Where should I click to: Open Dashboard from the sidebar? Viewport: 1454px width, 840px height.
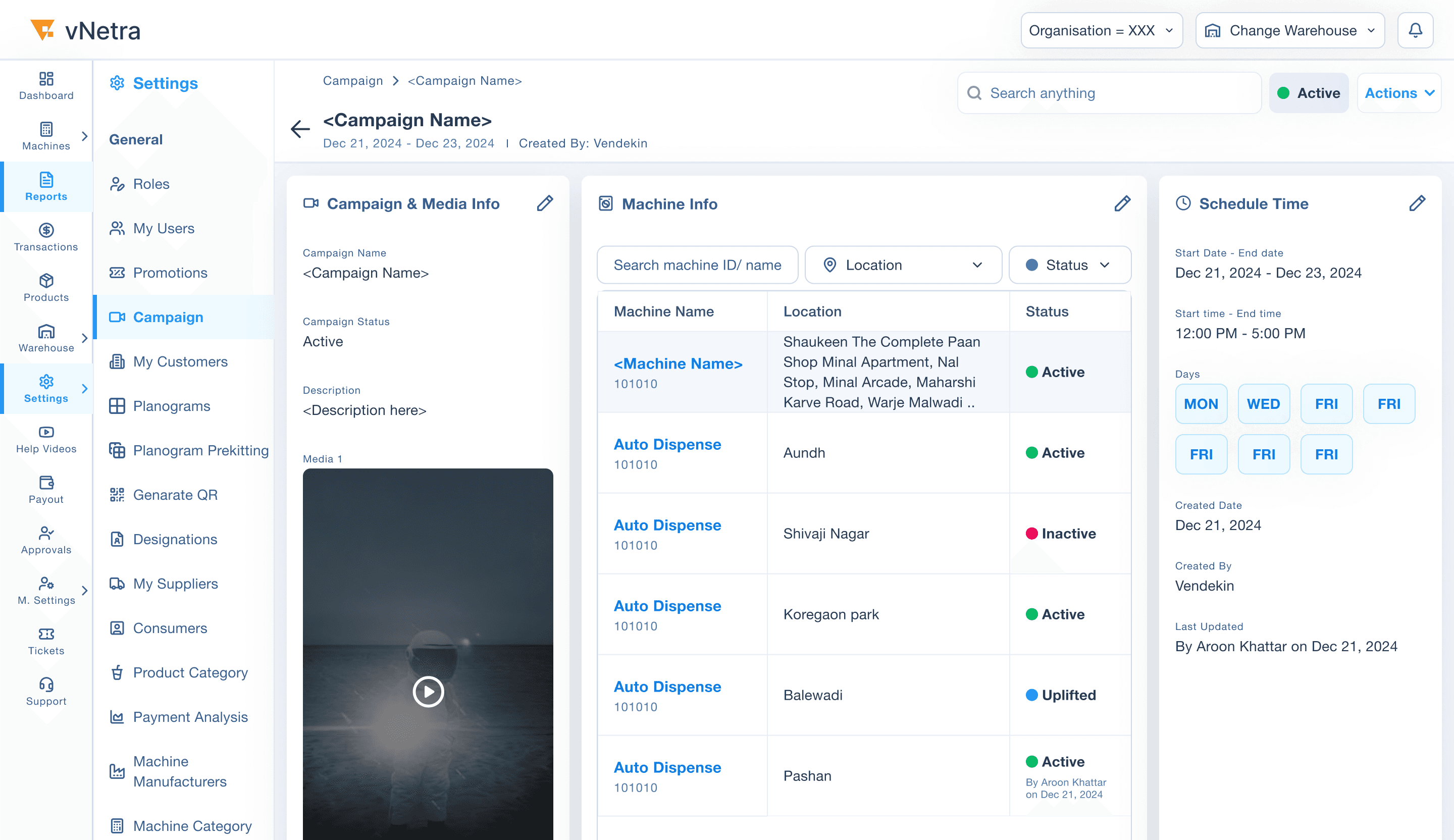pos(46,85)
